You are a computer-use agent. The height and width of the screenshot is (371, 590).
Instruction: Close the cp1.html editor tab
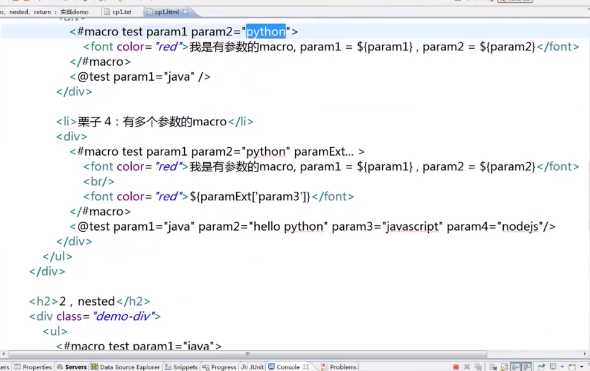[x=186, y=12]
